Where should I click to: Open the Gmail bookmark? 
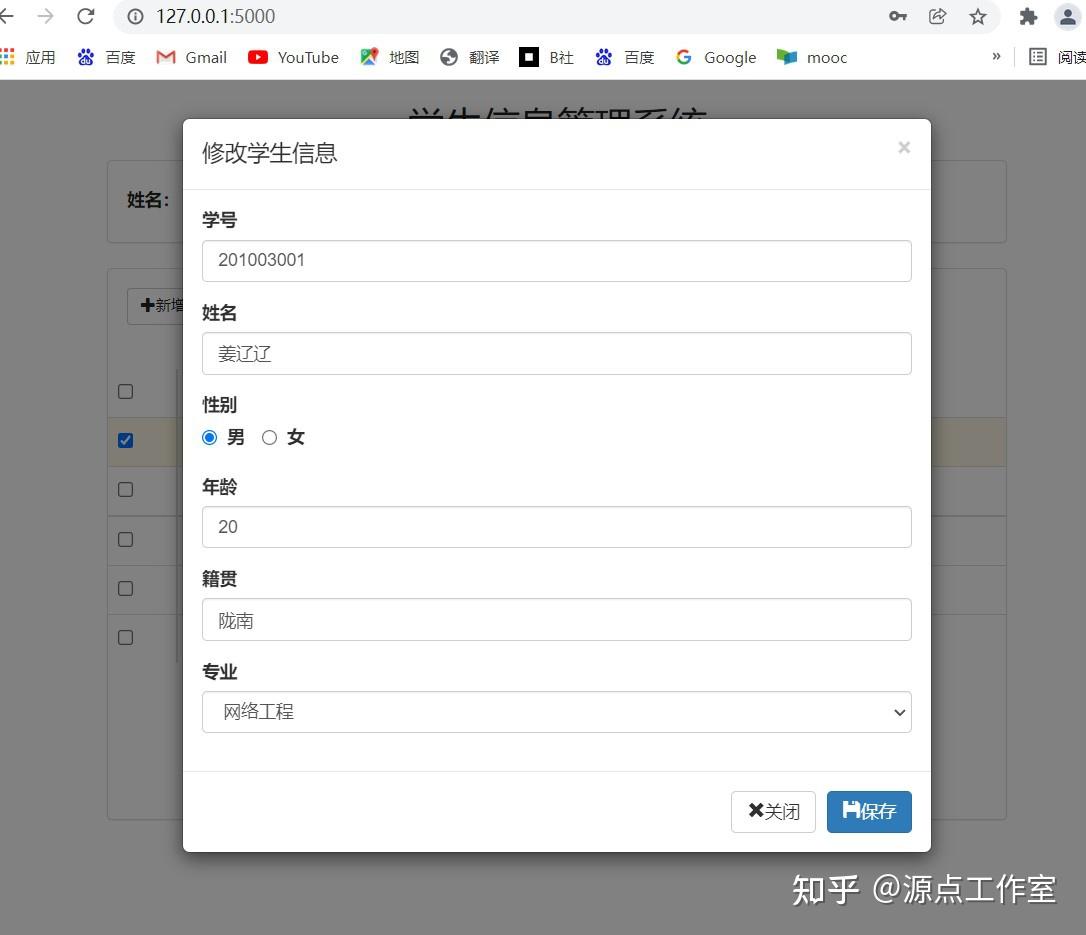click(x=192, y=57)
